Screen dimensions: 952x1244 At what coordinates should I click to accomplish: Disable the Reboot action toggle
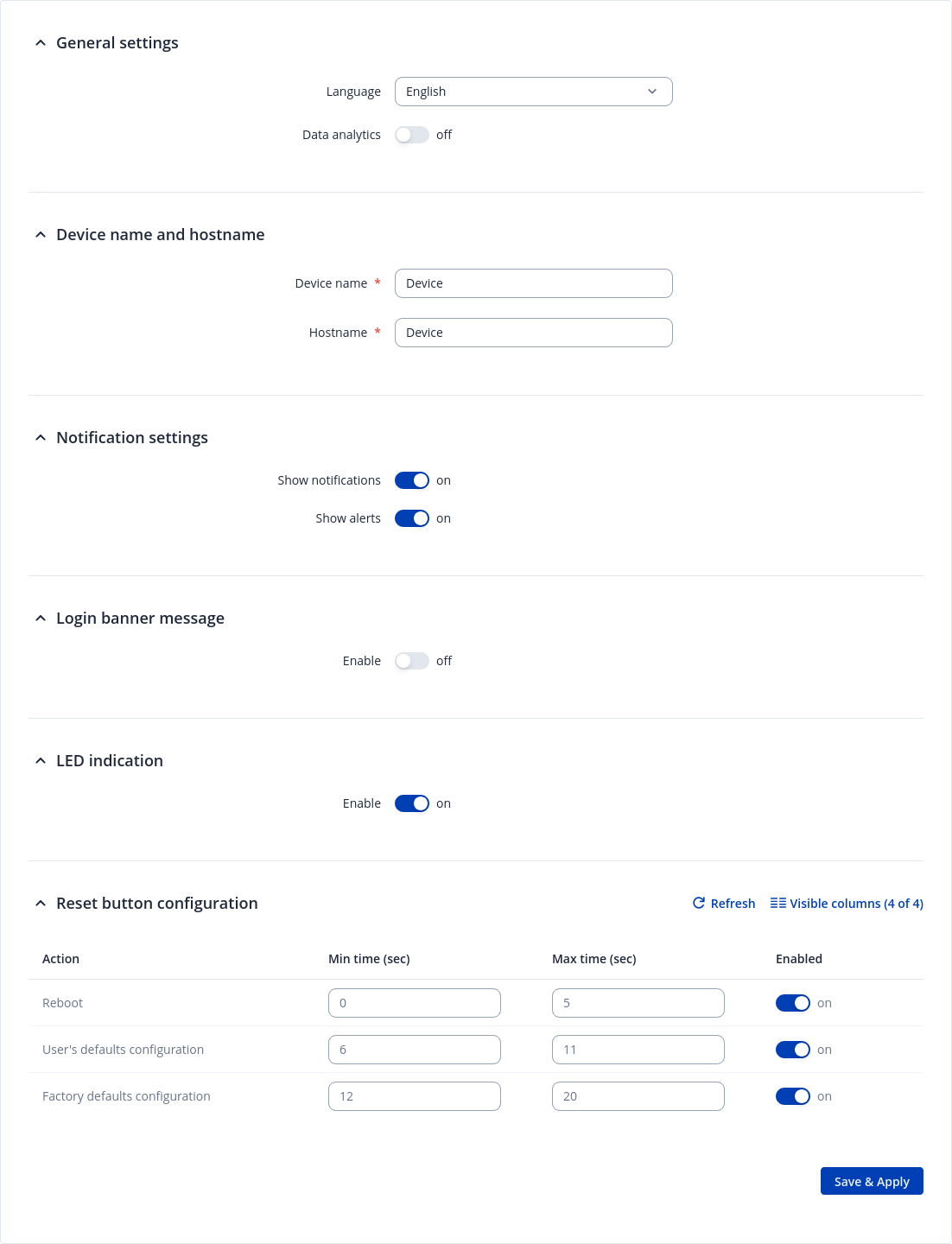792,1003
